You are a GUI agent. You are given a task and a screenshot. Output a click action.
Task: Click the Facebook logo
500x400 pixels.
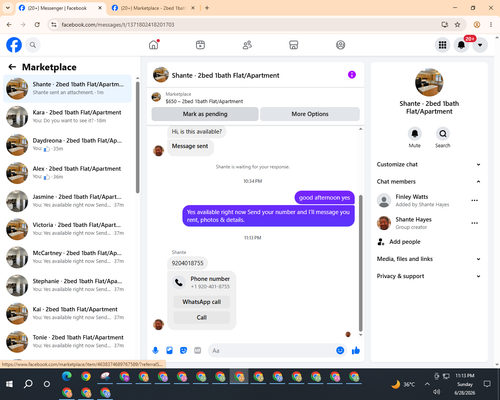coord(14,45)
